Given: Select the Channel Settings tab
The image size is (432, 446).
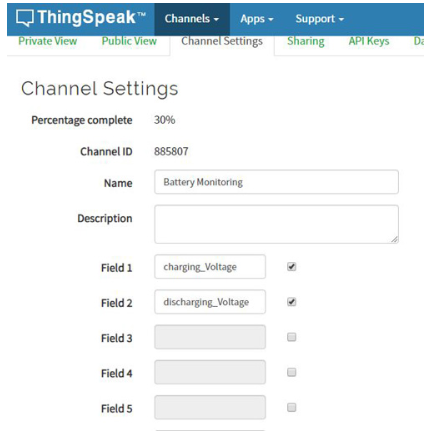Looking at the screenshot, I should 222,42.
